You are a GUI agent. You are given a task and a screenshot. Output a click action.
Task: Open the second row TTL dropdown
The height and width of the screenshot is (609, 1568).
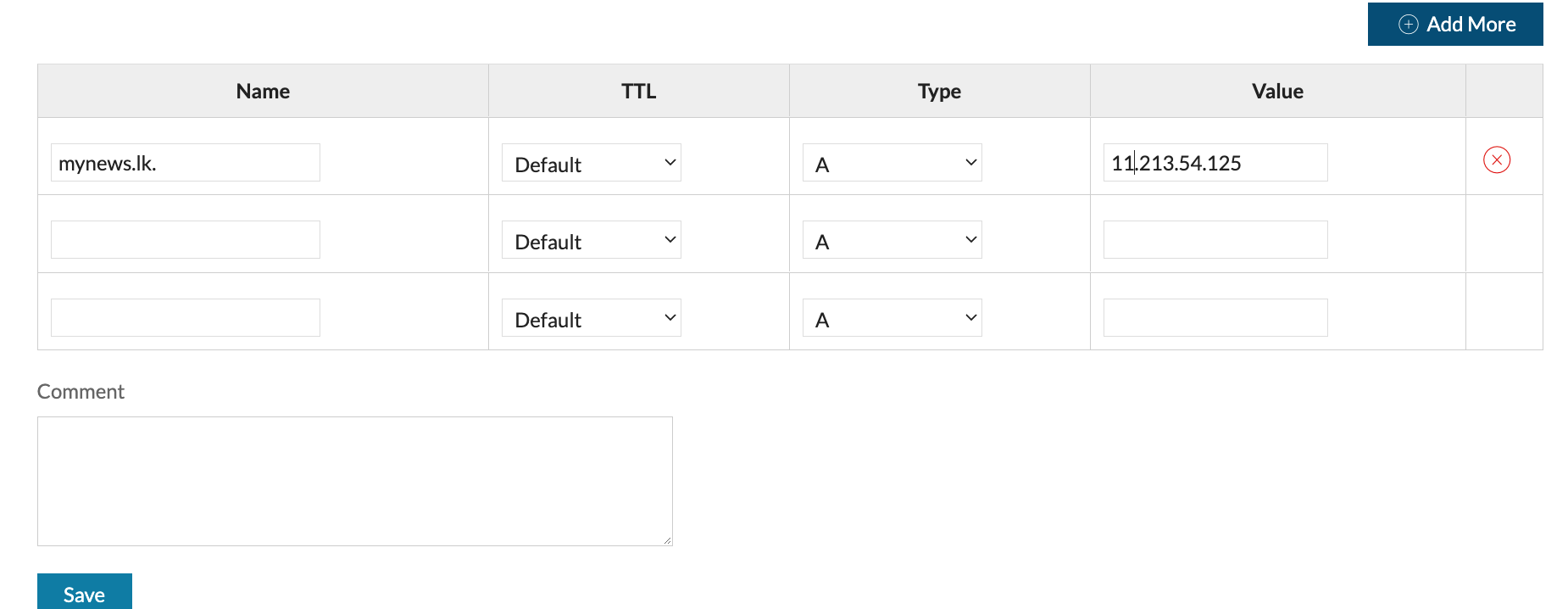[x=592, y=240]
